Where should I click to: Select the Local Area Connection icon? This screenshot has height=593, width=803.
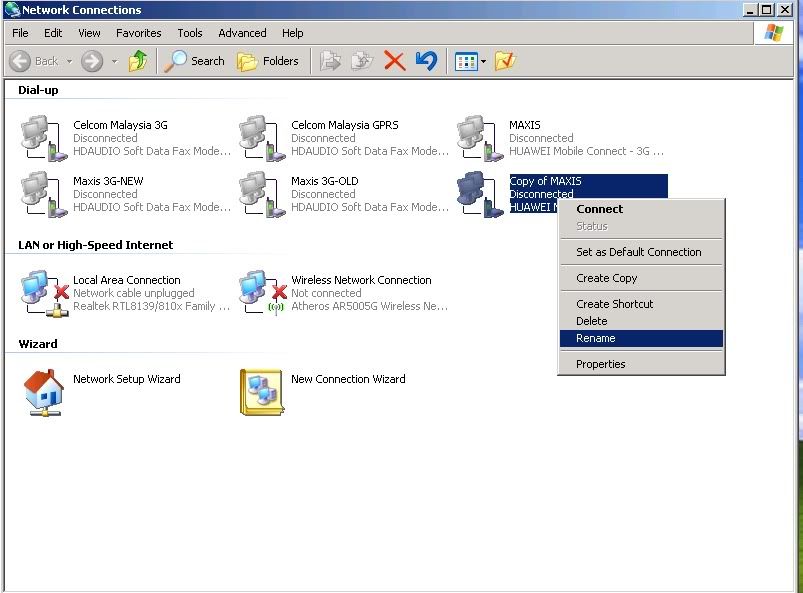click(45, 293)
